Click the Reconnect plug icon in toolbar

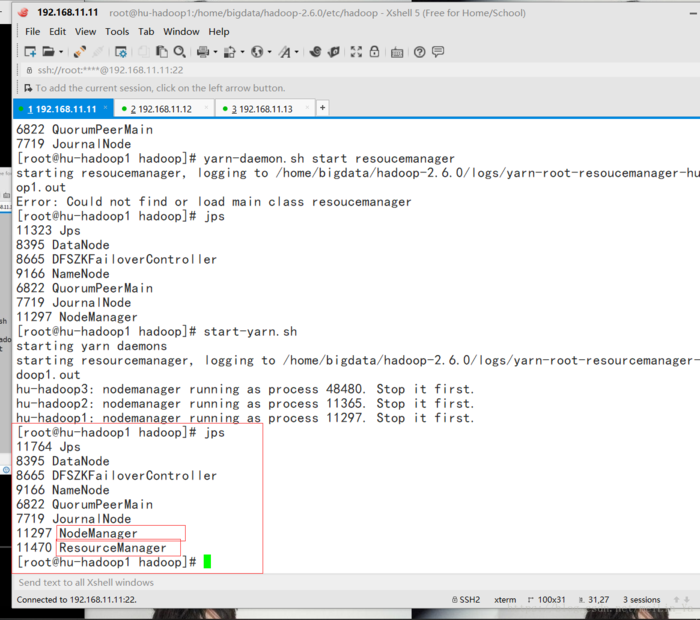tap(80, 52)
